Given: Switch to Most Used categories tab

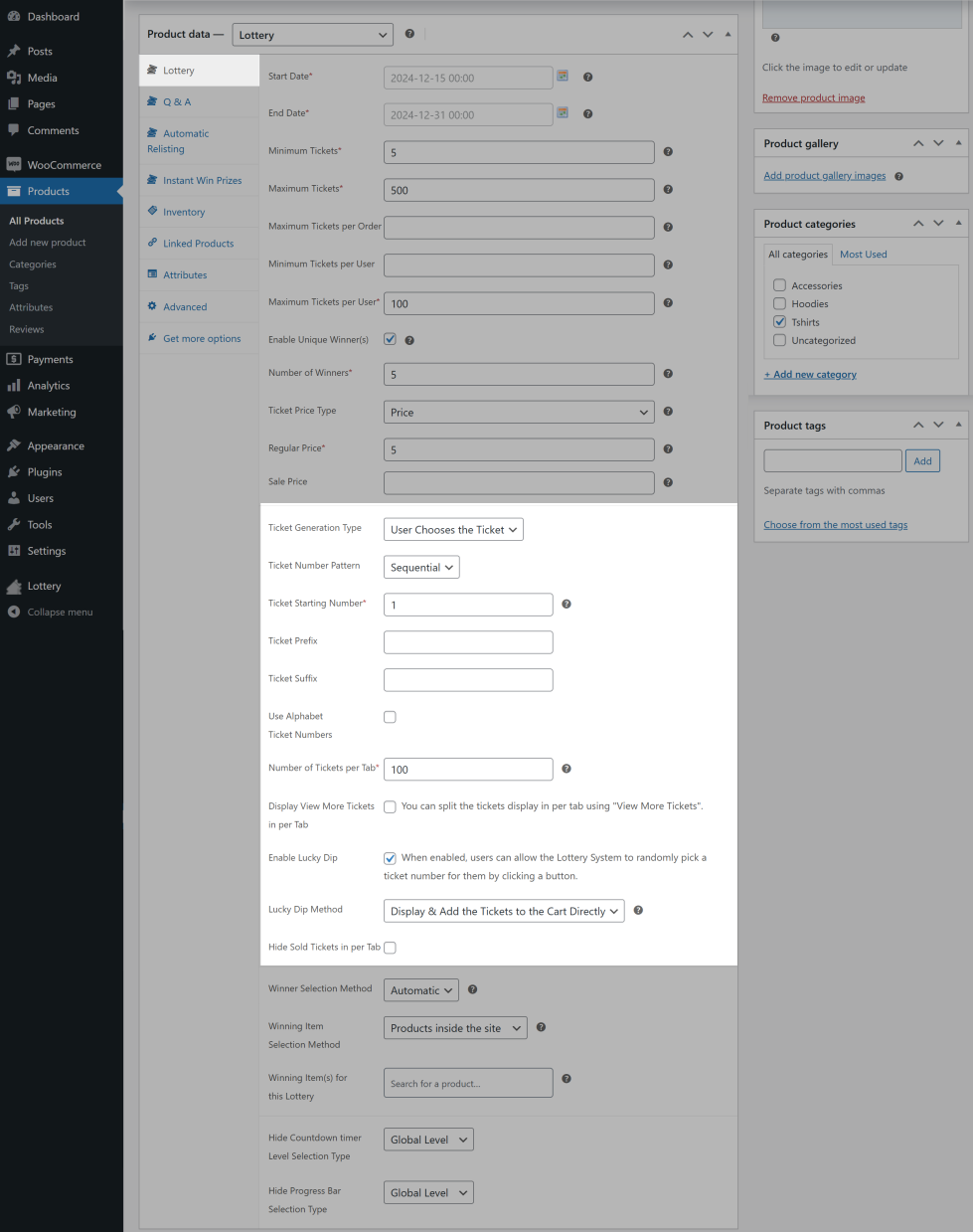Looking at the screenshot, I should [863, 255].
